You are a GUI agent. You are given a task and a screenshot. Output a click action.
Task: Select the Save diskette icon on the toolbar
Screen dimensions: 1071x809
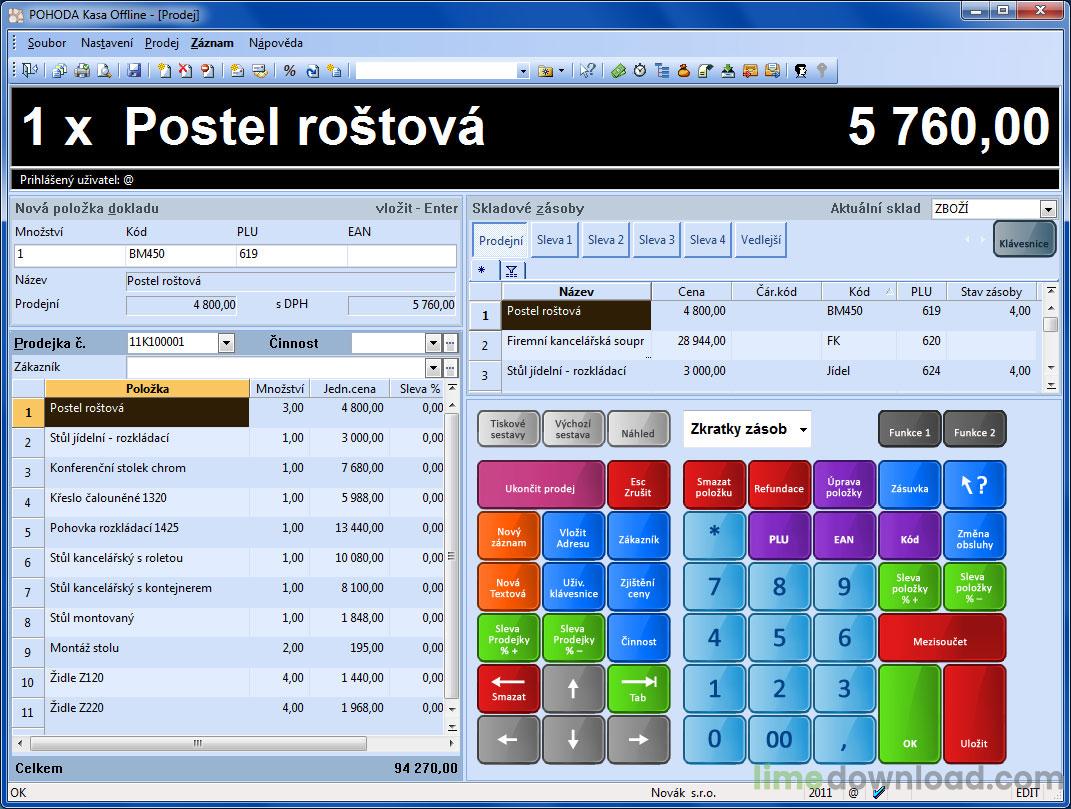(132, 72)
